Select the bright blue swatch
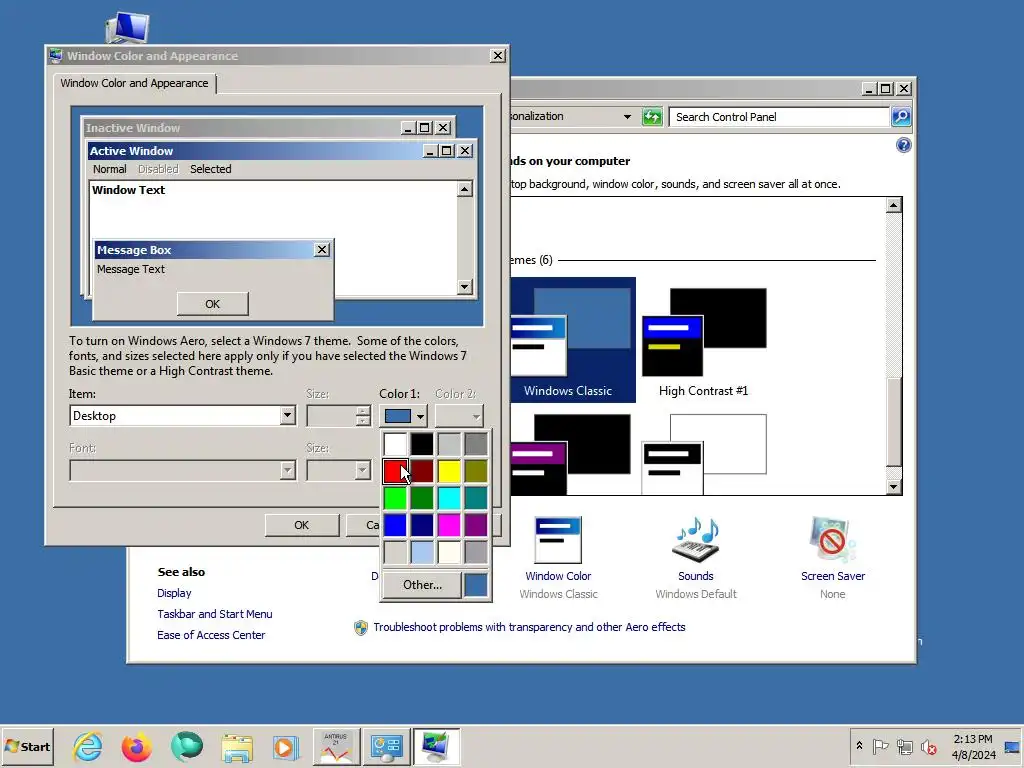The image size is (1024, 768). pyautogui.click(x=395, y=525)
